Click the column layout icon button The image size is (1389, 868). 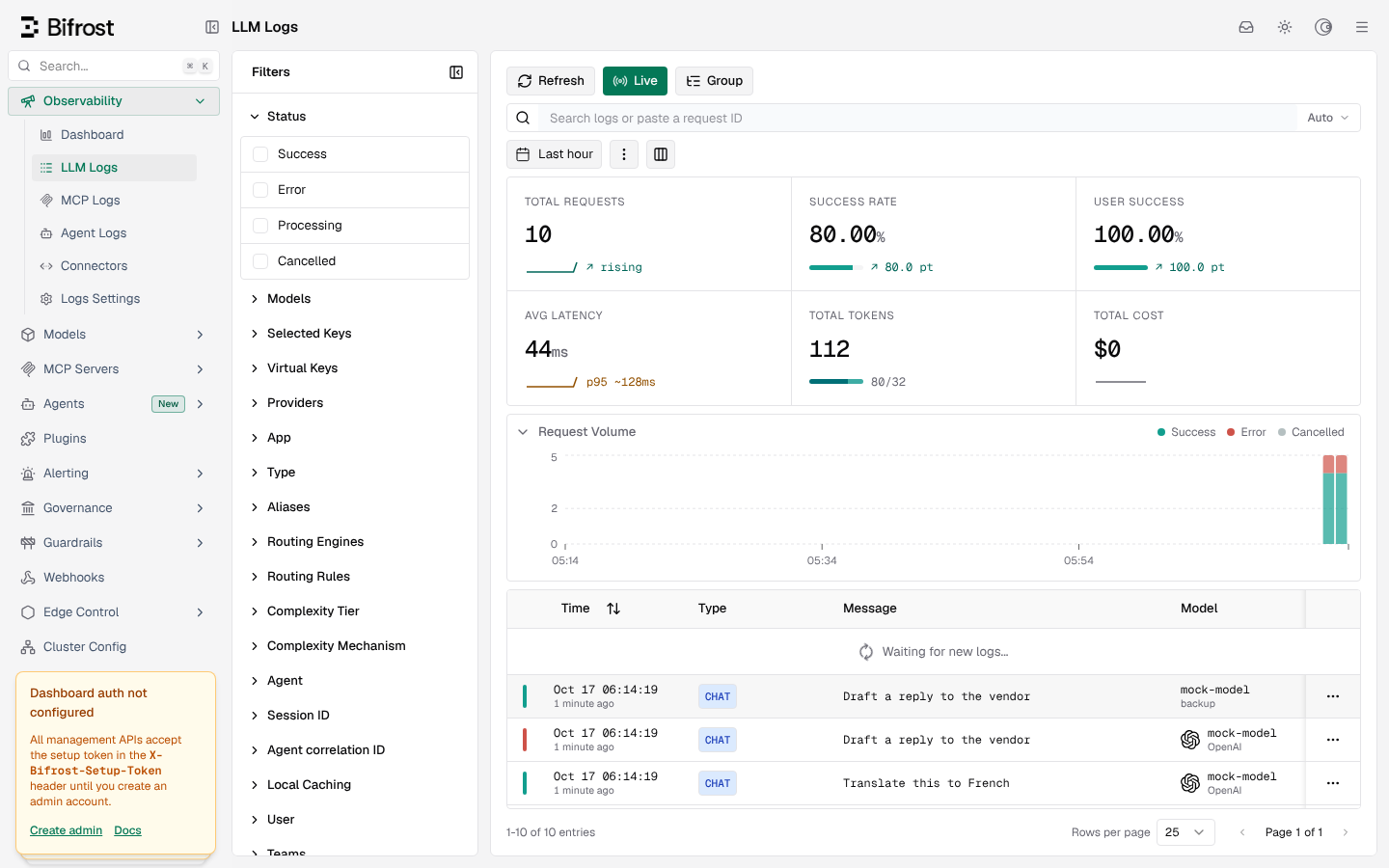point(661,154)
